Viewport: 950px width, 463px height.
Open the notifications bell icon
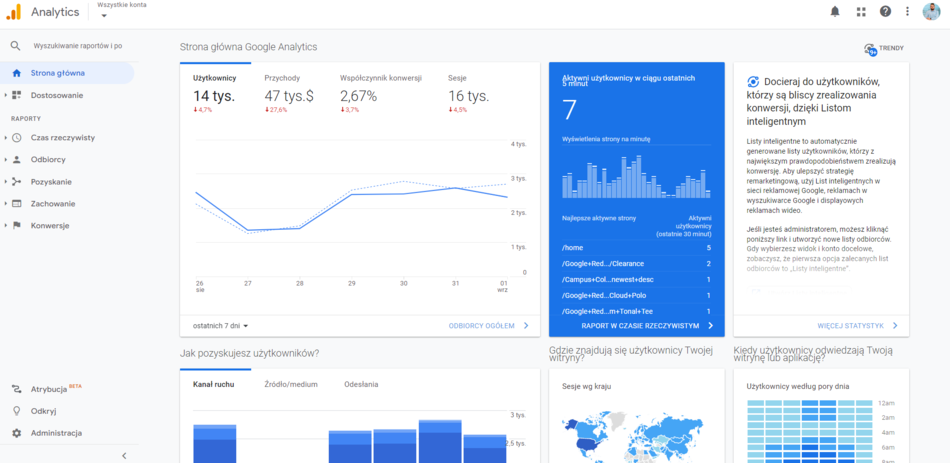click(x=835, y=12)
